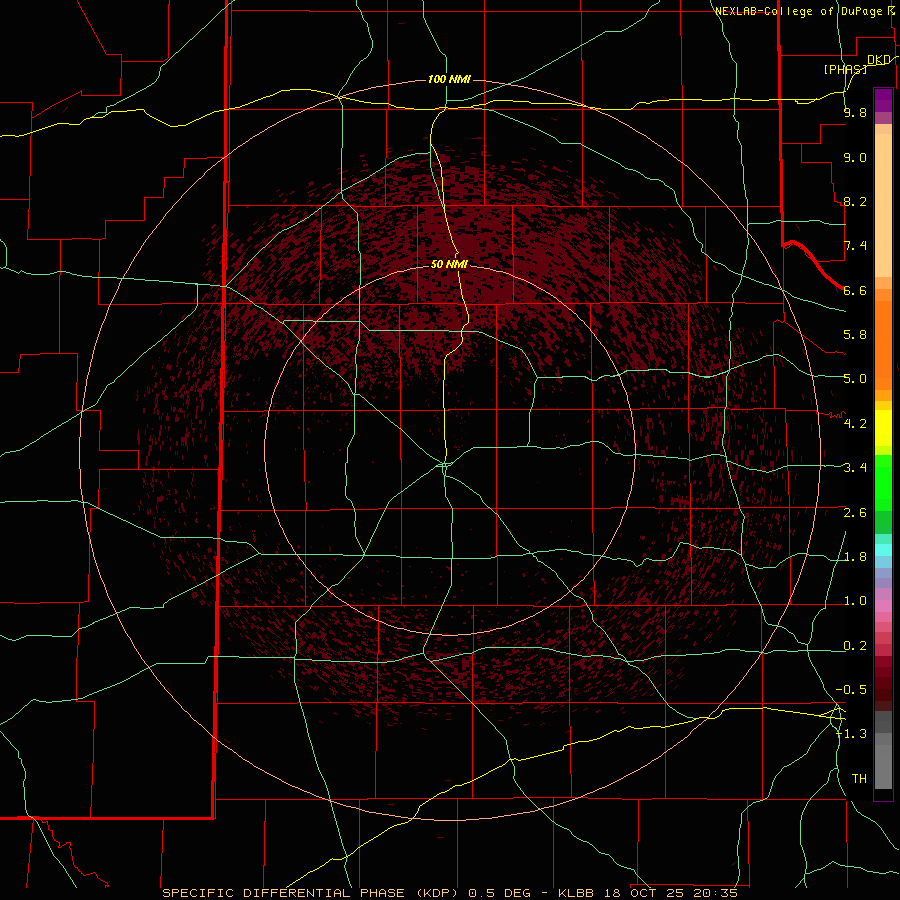Choose the bright green swatch above 2.6
The image size is (900, 900).
pyautogui.click(x=883, y=482)
